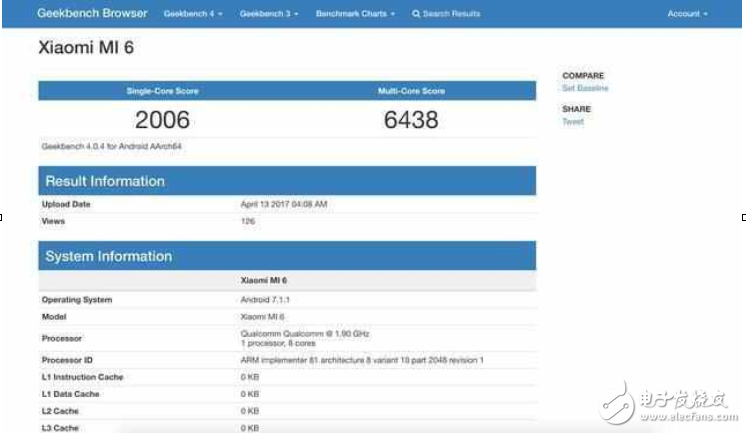The height and width of the screenshot is (433, 746).
Task: Click the multi-core score 6438
Action: [x=411, y=120]
